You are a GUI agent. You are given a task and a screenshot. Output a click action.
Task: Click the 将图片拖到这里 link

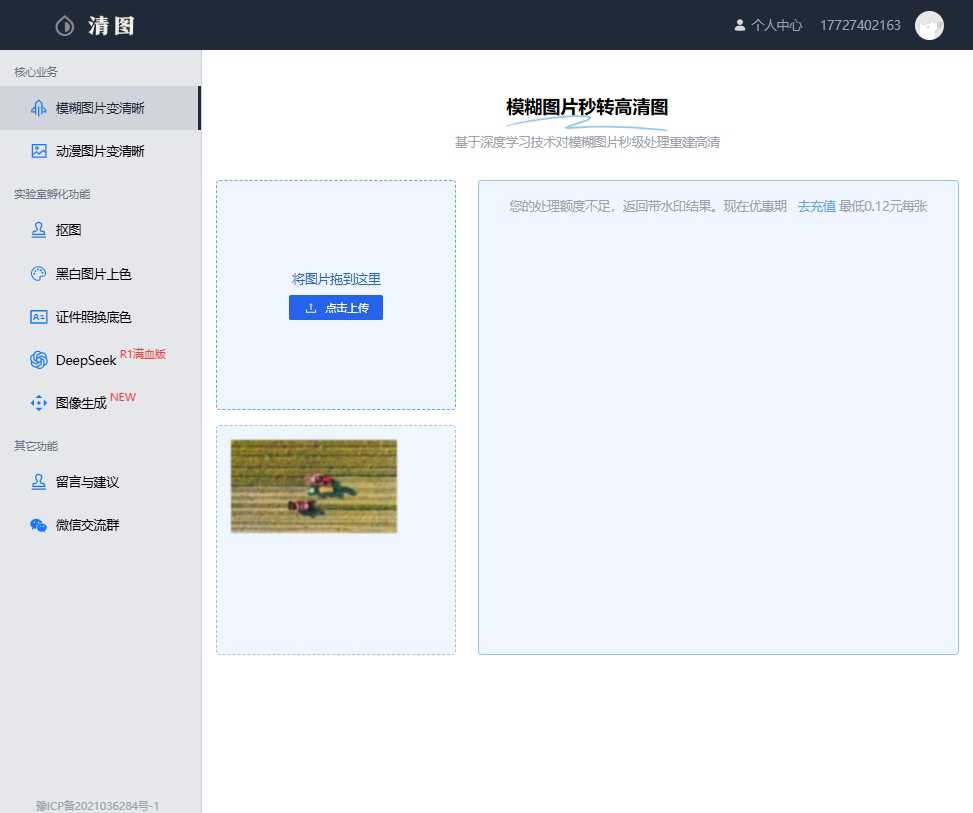[335, 278]
